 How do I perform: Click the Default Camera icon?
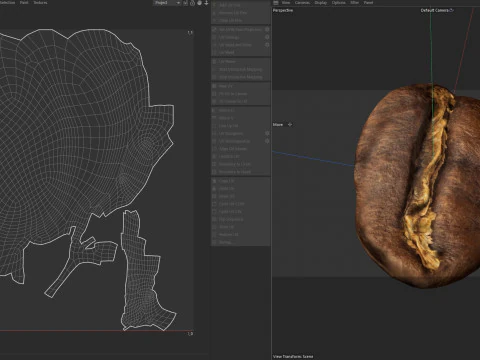point(452,10)
